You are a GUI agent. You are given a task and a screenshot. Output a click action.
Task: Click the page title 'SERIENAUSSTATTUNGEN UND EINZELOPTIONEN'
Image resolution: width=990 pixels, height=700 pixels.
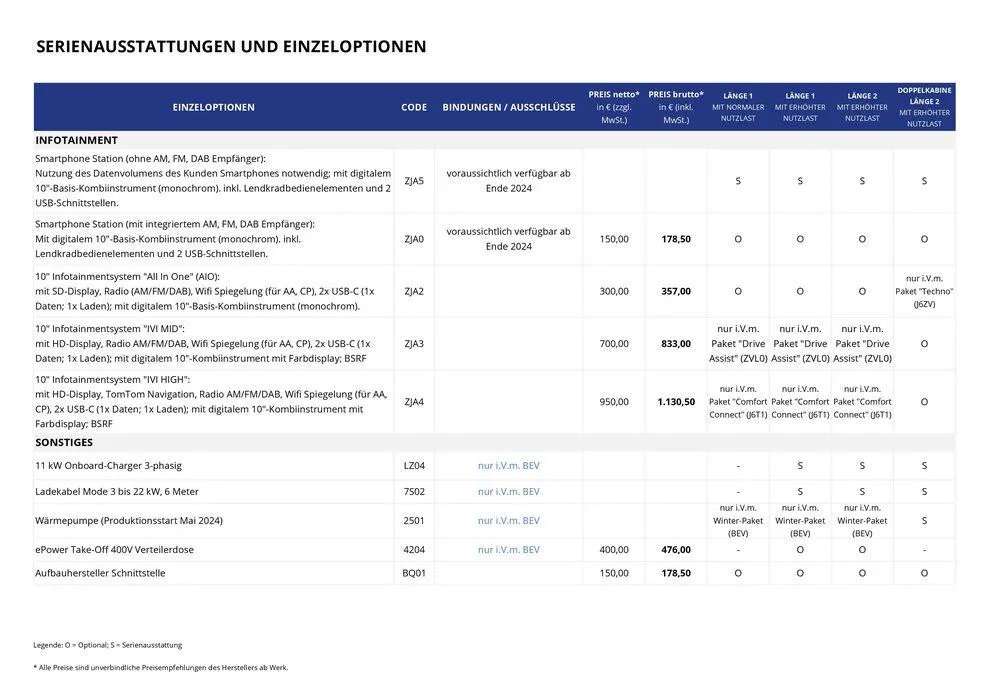(x=231, y=45)
